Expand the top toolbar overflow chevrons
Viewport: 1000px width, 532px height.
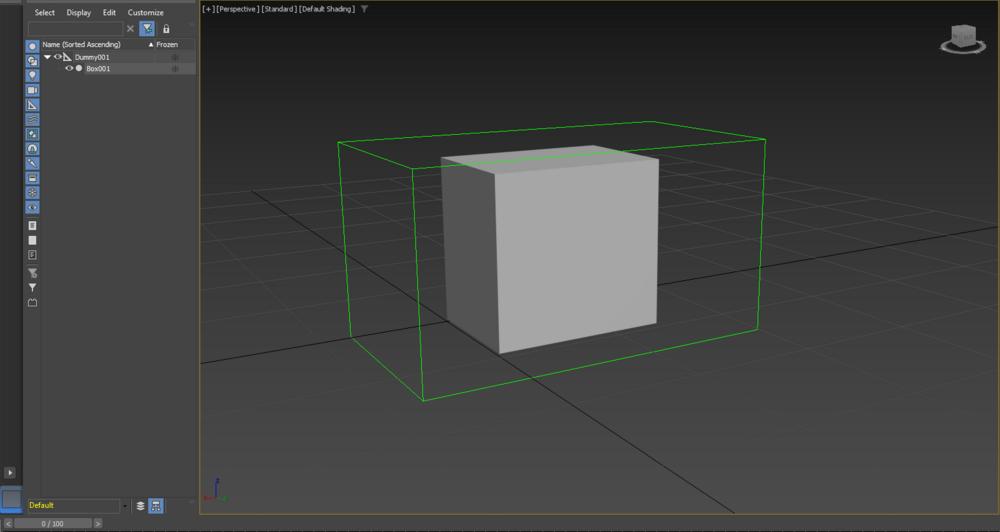click(191, 25)
